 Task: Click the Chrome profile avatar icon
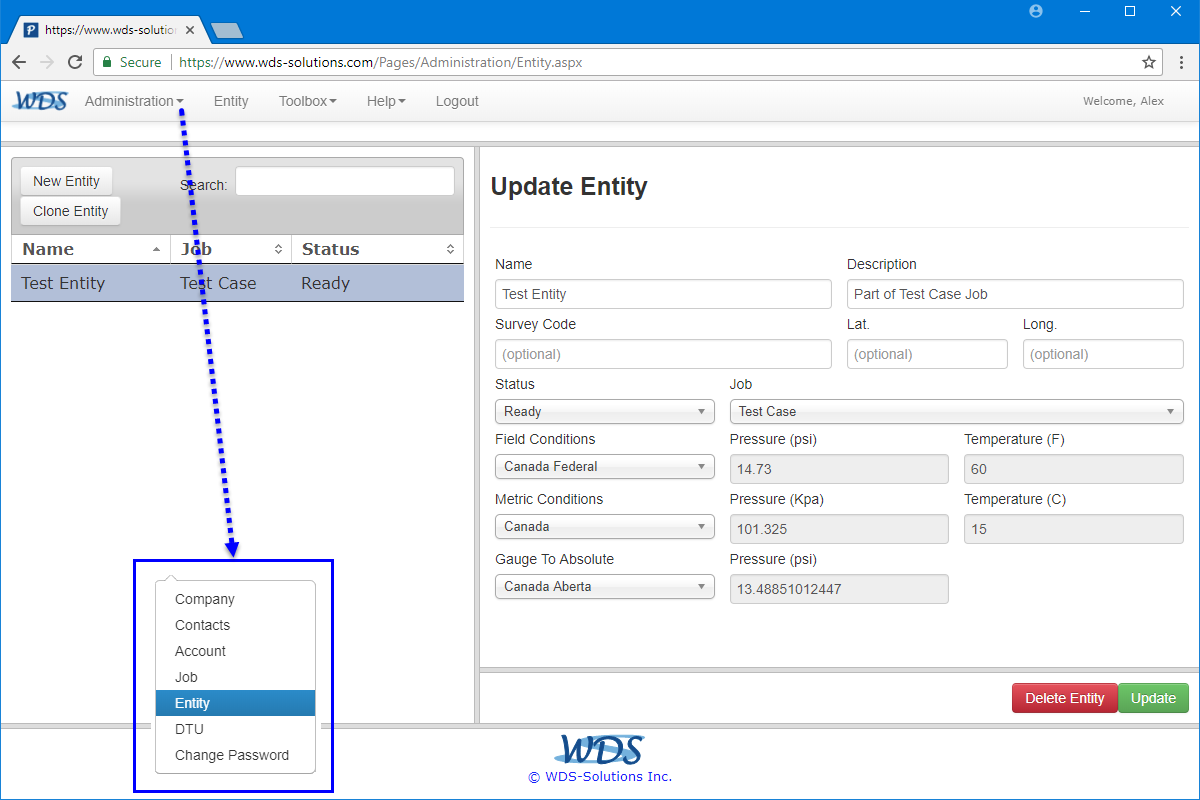click(1036, 11)
